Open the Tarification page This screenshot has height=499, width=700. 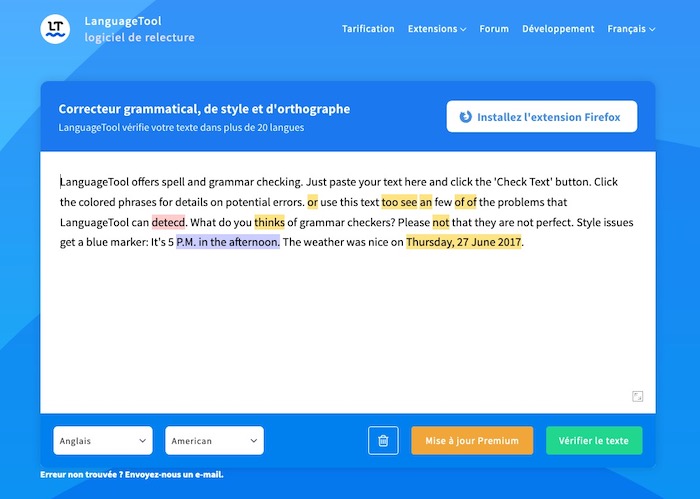[x=368, y=29]
